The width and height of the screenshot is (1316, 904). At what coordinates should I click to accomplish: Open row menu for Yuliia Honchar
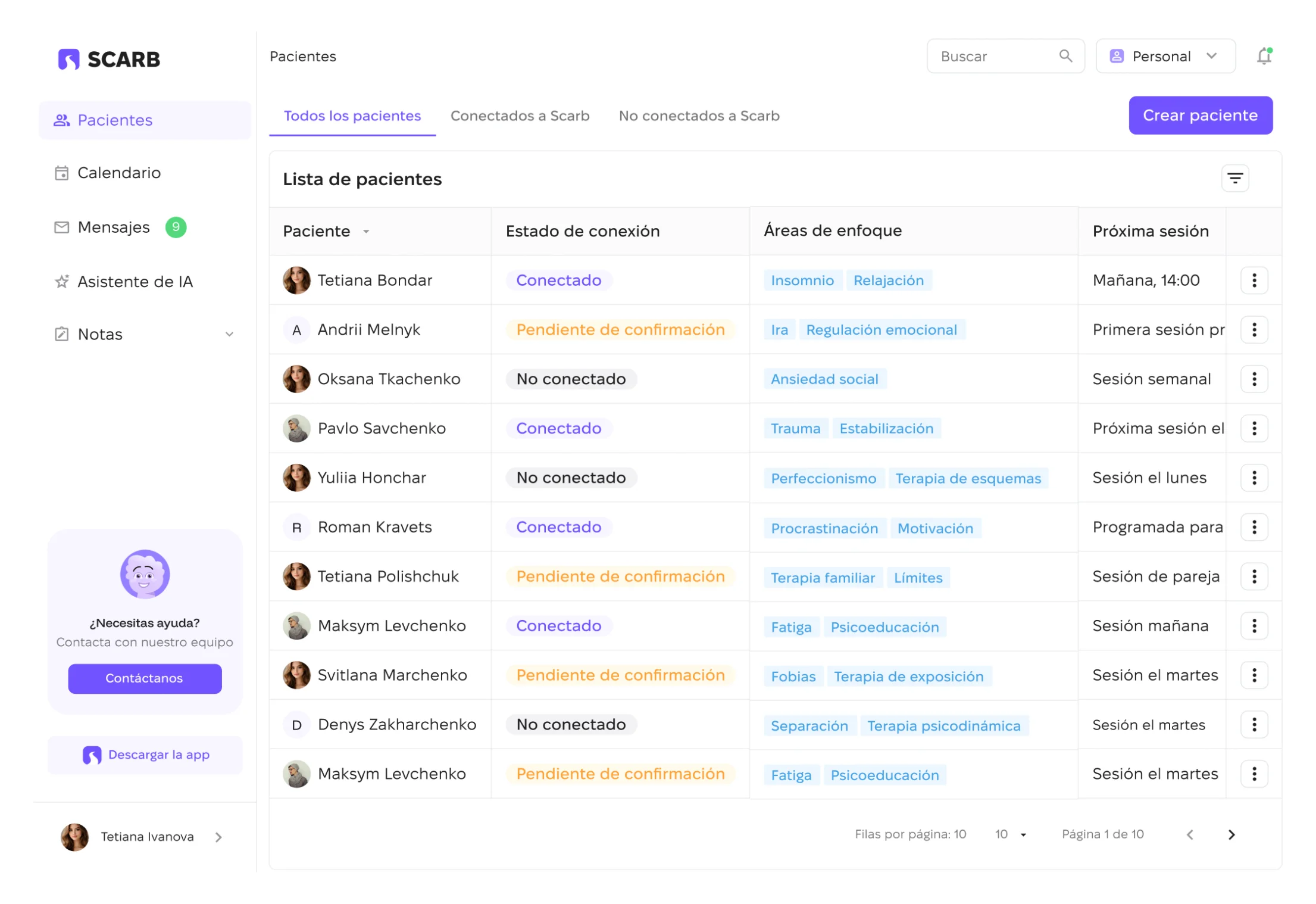pyautogui.click(x=1254, y=478)
